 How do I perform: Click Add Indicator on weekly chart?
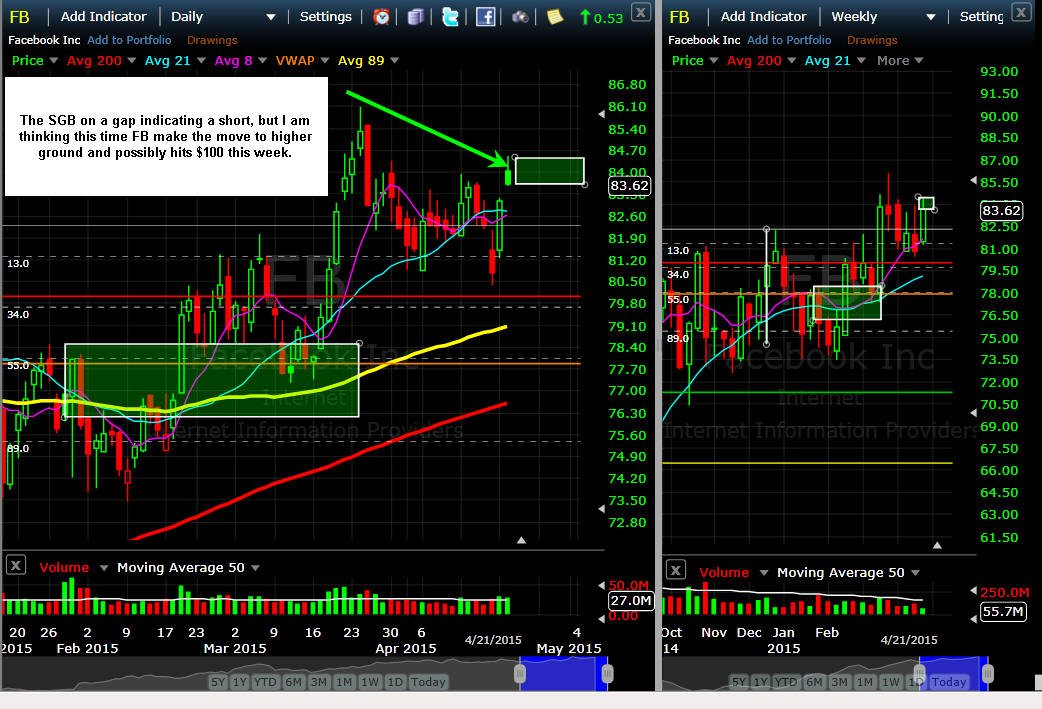click(x=764, y=17)
